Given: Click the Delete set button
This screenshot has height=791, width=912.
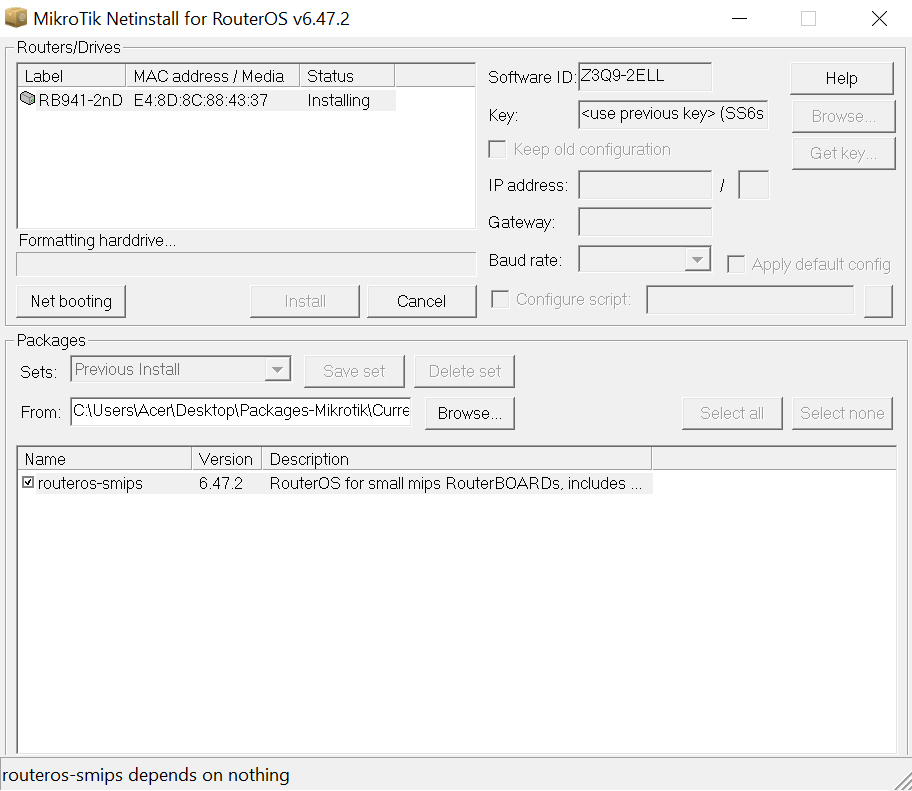Looking at the screenshot, I should [x=465, y=371].
